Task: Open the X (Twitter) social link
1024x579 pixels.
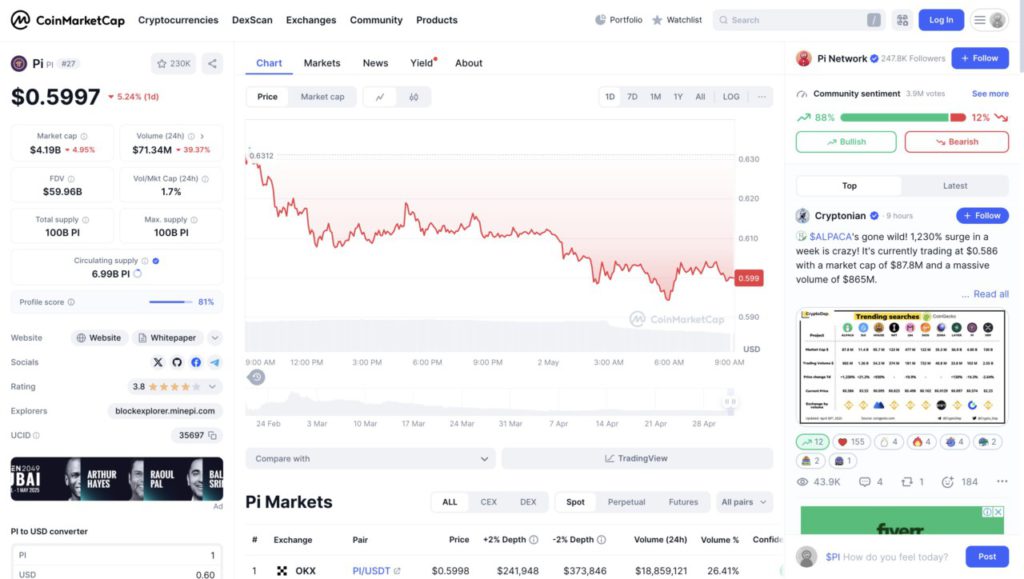Action: click(x=158, y=362)
